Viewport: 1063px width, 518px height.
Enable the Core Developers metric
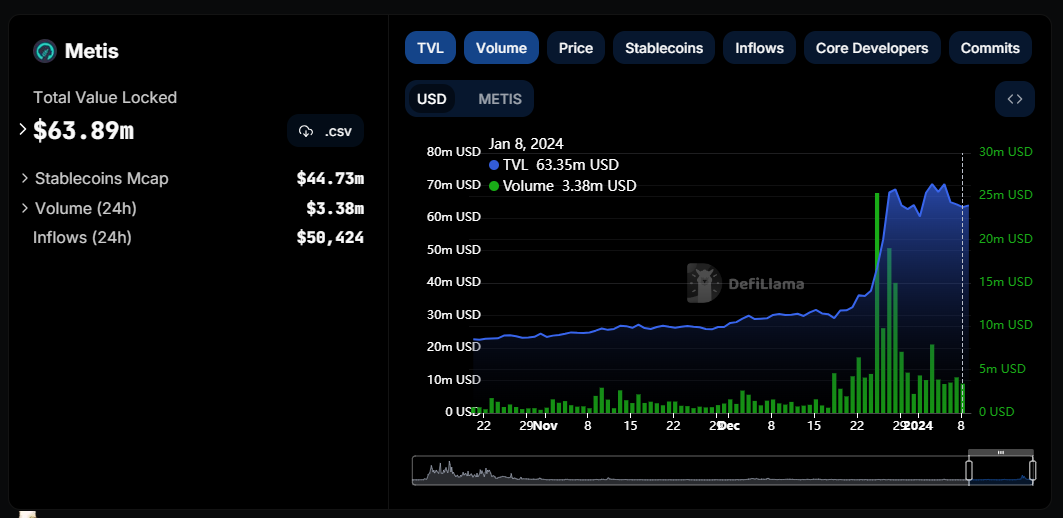872,48
